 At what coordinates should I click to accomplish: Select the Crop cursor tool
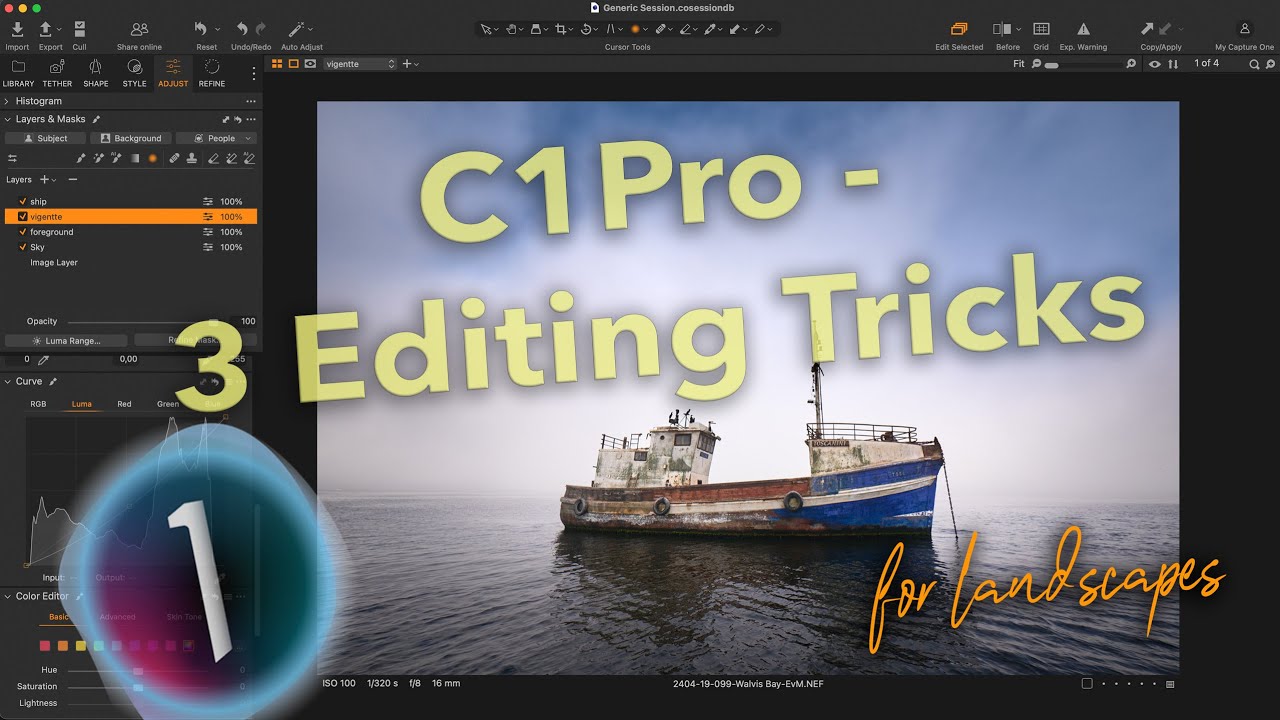pyautogui.click(x=560, y=30)
